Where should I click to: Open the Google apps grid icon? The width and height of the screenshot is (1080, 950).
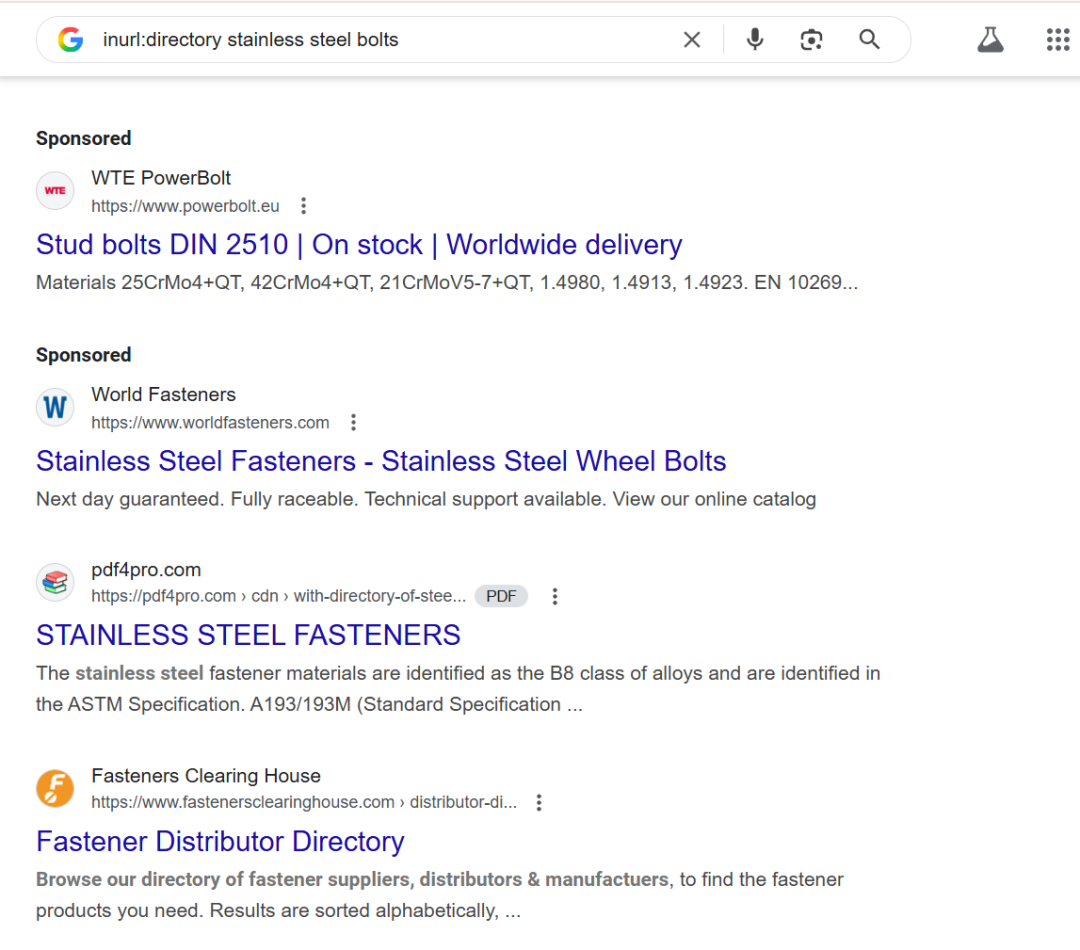[x=1058, y=40]
